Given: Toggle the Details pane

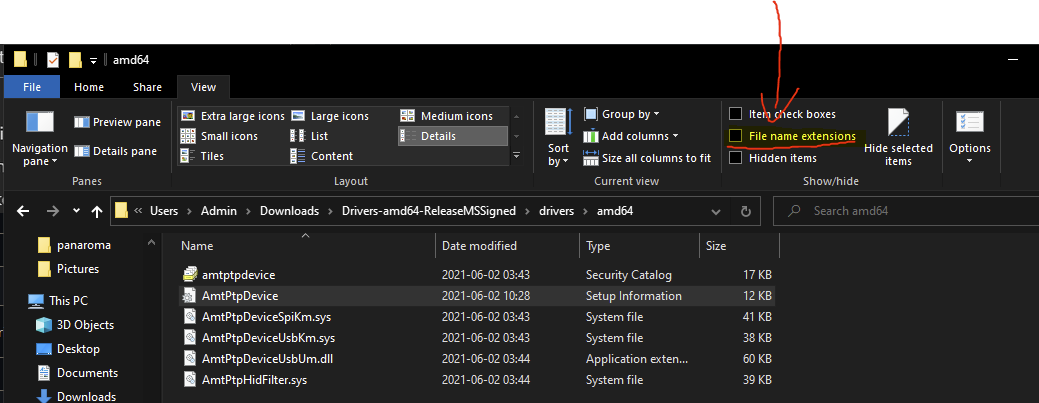Looking at the screenshot, I should click(x=116, y=151).
